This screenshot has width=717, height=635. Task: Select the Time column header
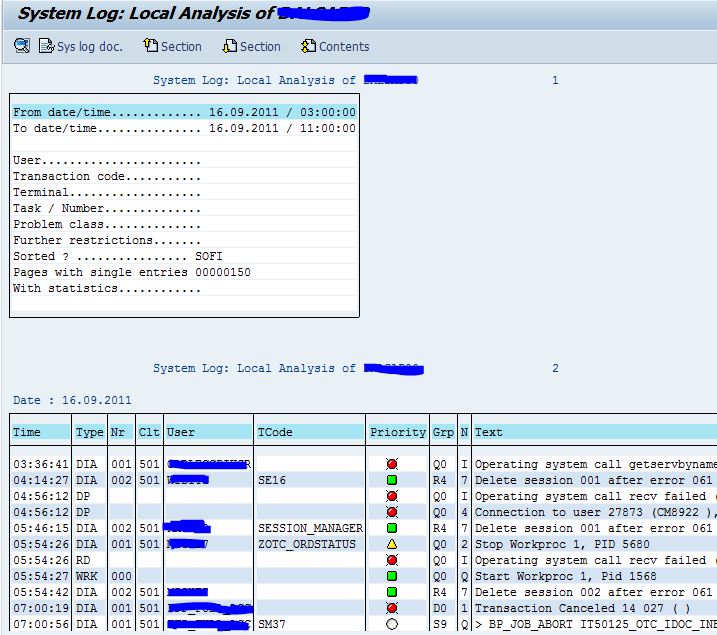[40, 432]
